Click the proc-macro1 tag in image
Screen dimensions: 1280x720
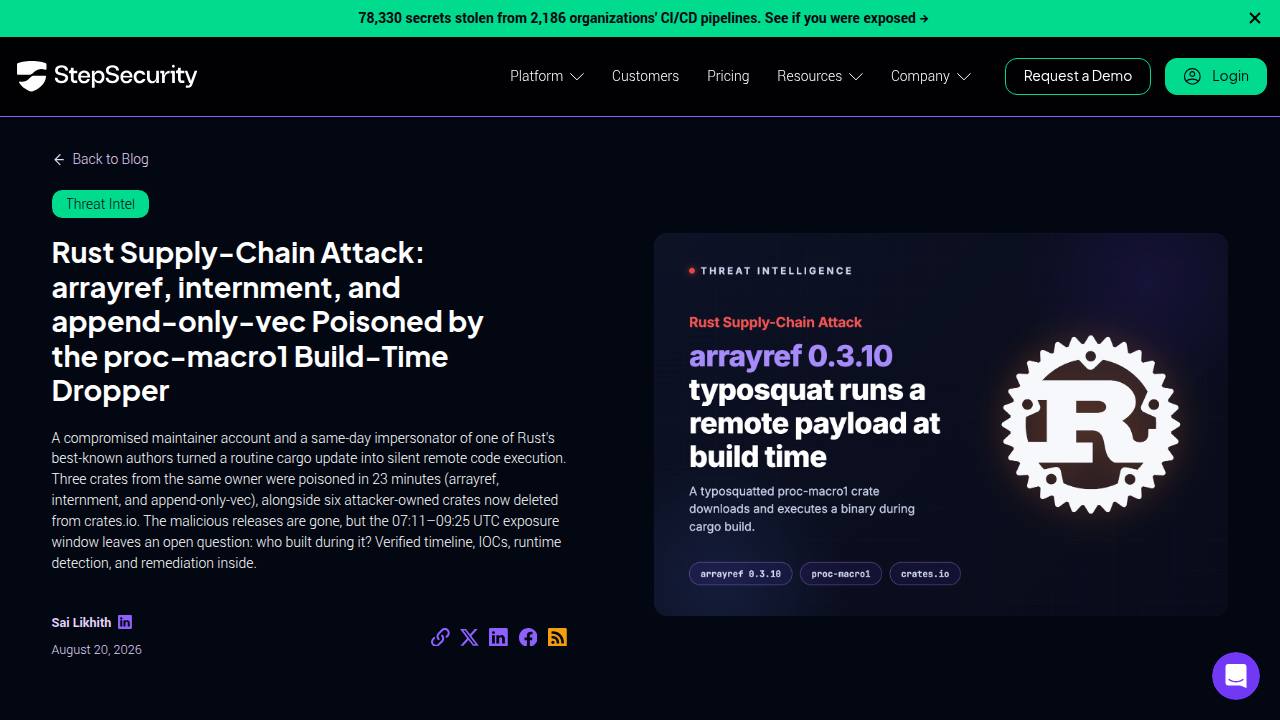click(841, 574)
